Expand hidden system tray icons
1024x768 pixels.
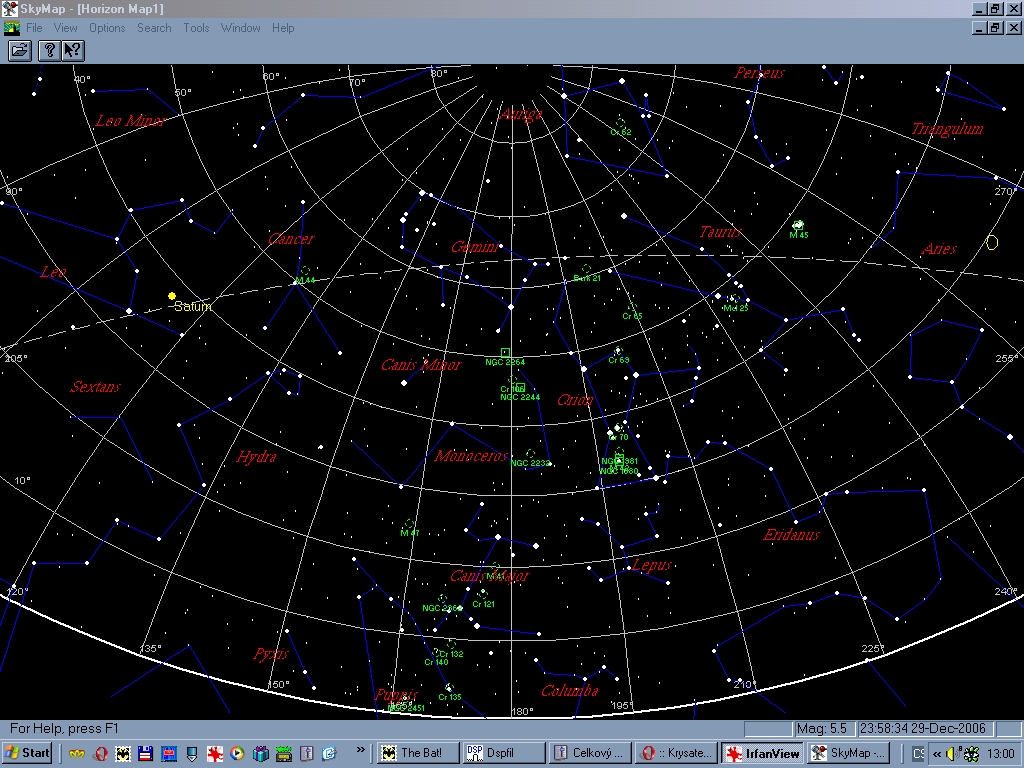(937, 754)
